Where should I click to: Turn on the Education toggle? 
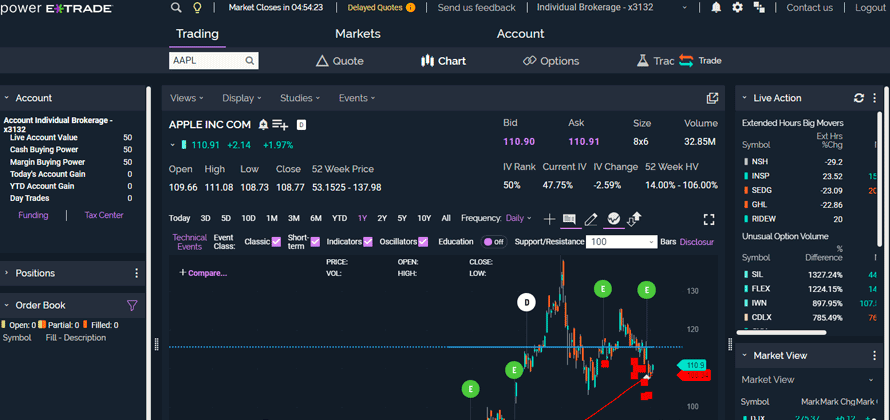click(x=493, y=242)
